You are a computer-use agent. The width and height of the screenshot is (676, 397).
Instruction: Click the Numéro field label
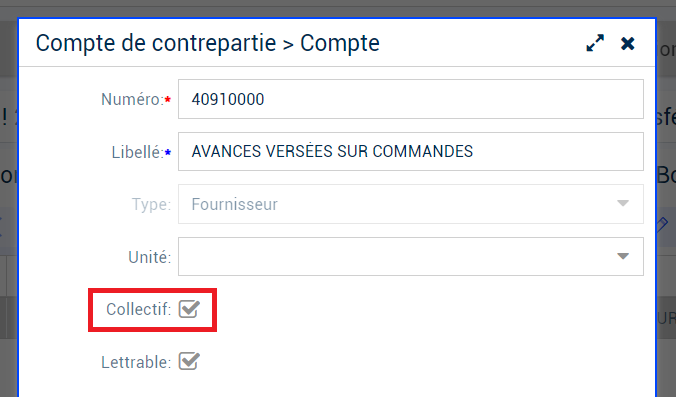[133, 100]
